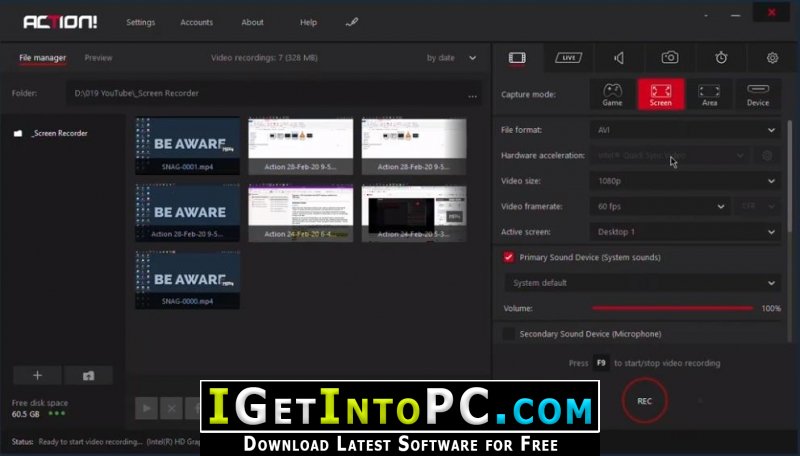Click the hardware acceleration settings gear
Viewport: 800px width, 456px height.
(767, 156)
